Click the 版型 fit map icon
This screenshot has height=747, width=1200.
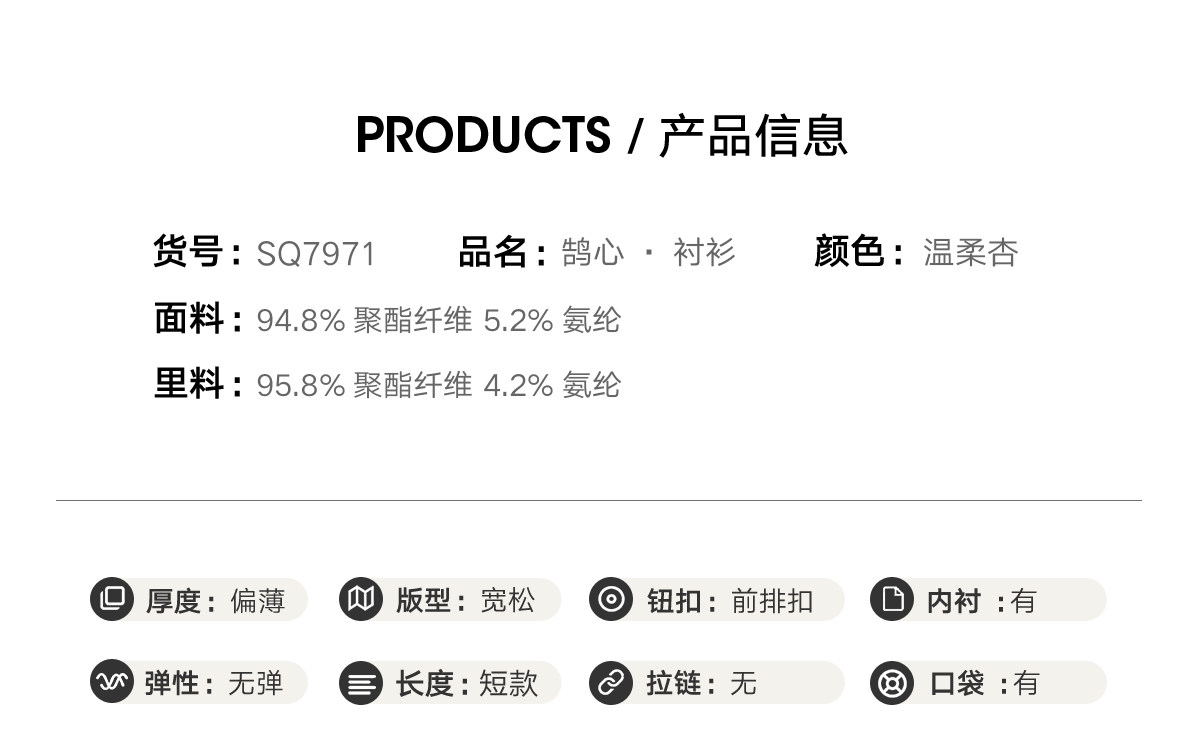pyautogui.click(x=361, y=600)
